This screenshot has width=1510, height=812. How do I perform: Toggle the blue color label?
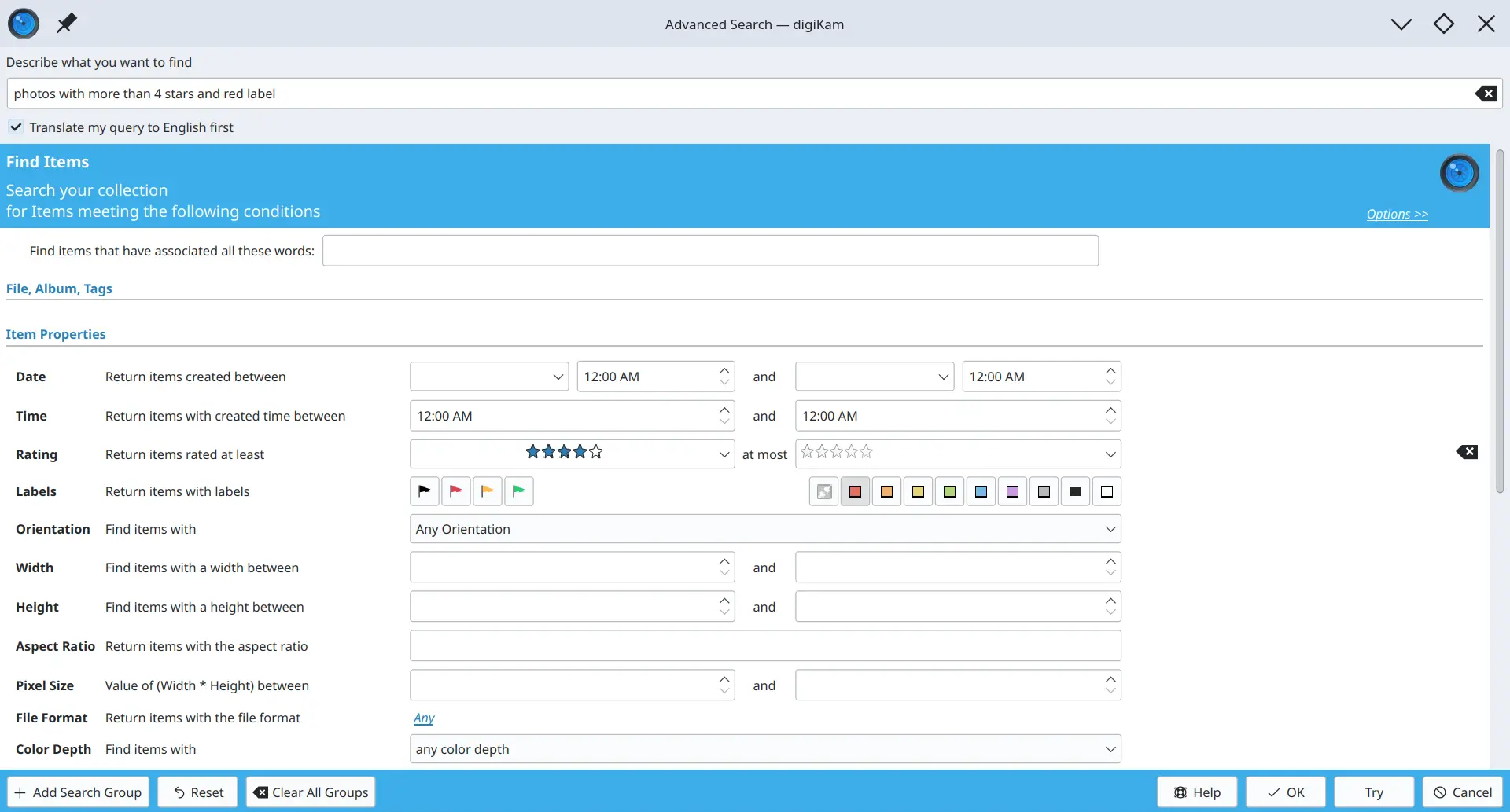coord(981,491)
